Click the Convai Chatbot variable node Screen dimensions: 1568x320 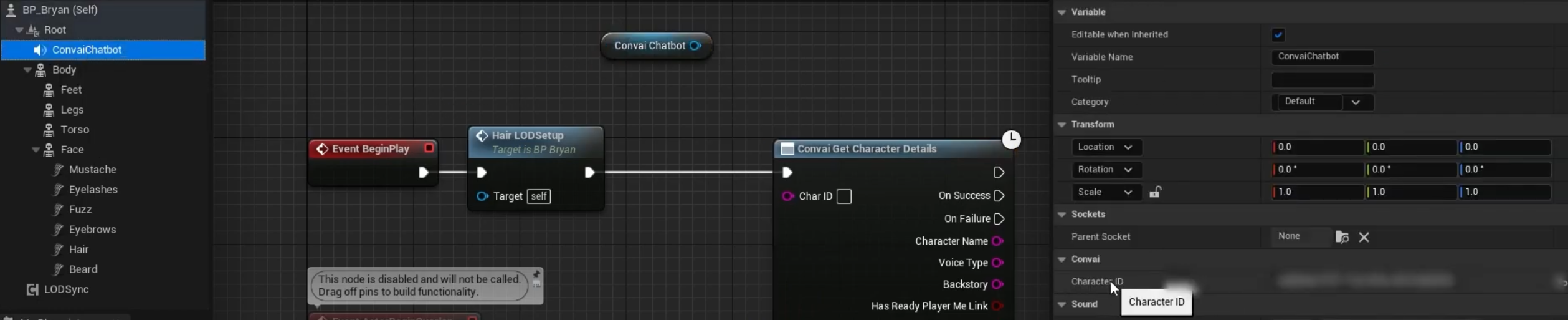(656, 46)
